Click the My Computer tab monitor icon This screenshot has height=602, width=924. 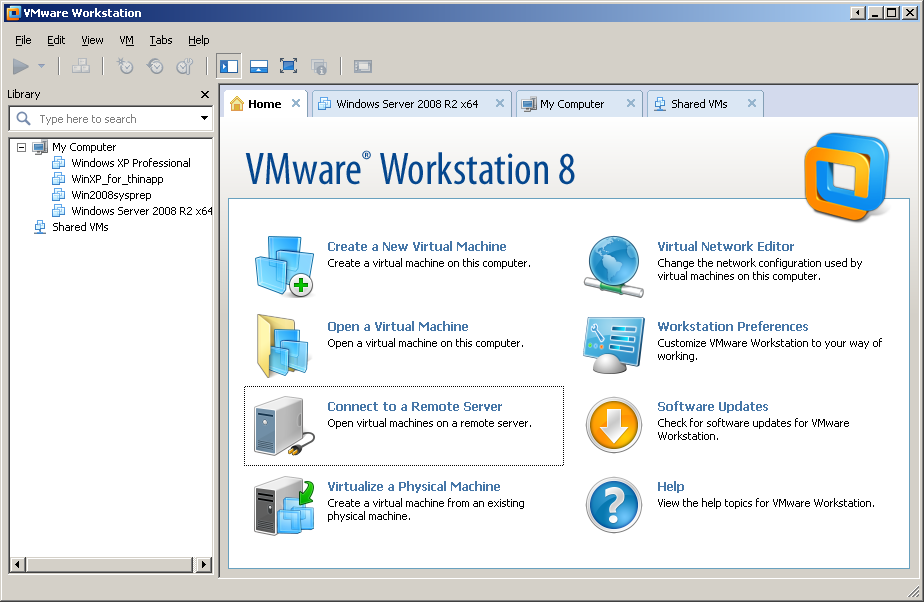529,104
